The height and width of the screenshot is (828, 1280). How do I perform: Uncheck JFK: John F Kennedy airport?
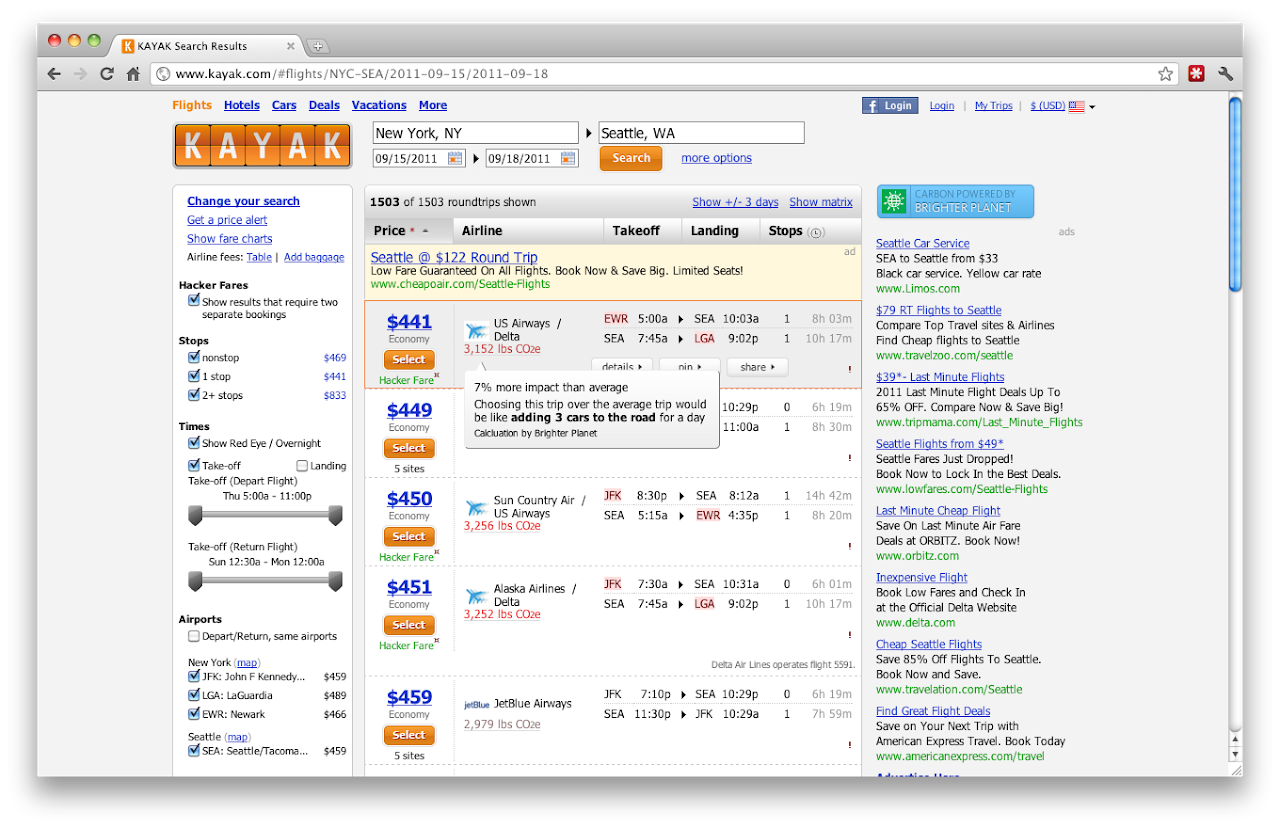click(194, 676)
